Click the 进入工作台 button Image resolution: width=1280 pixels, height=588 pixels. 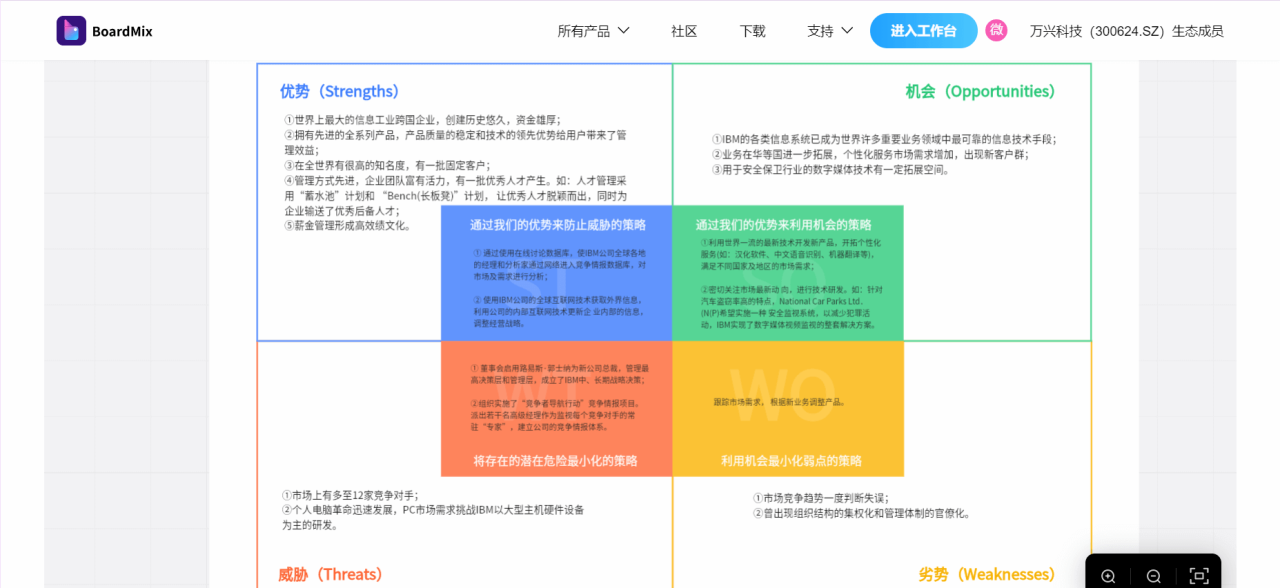[923, 31]
